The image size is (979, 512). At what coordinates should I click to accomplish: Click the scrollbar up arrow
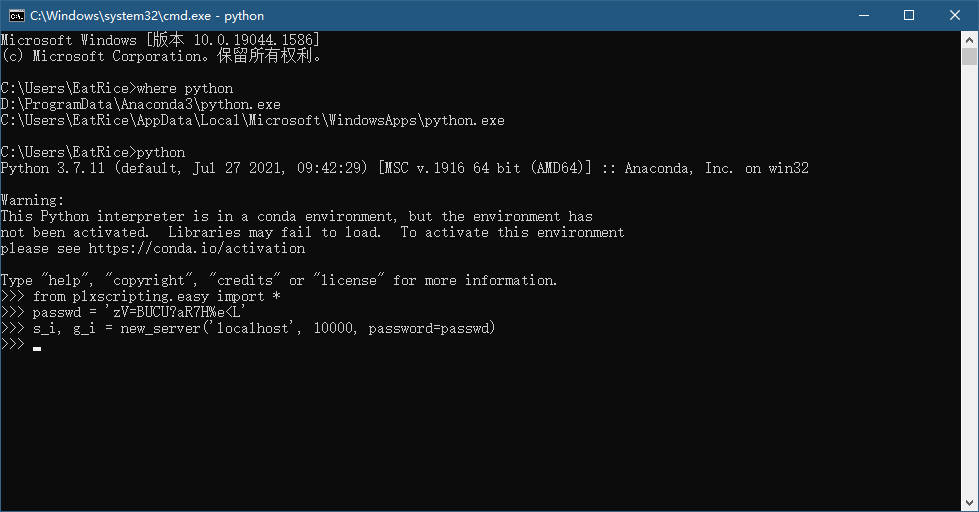969,39
